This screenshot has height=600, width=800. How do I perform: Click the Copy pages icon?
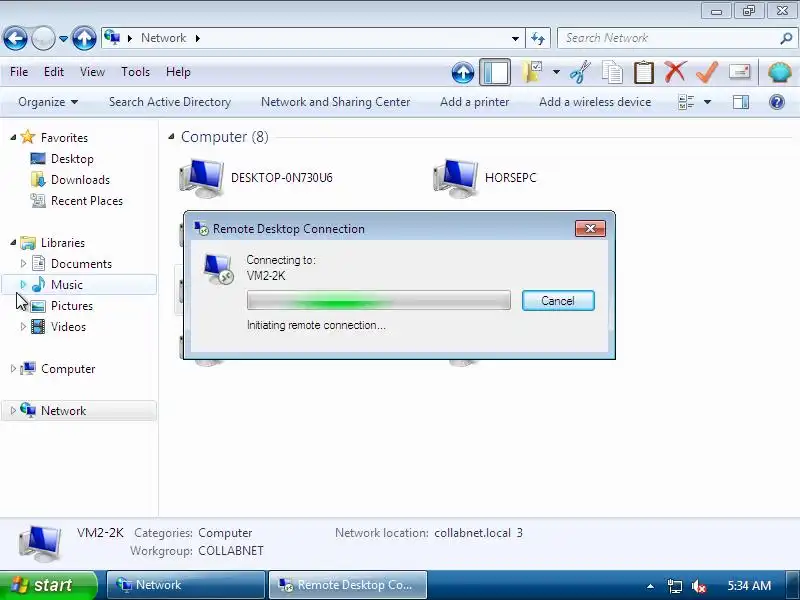click(612, 72)
